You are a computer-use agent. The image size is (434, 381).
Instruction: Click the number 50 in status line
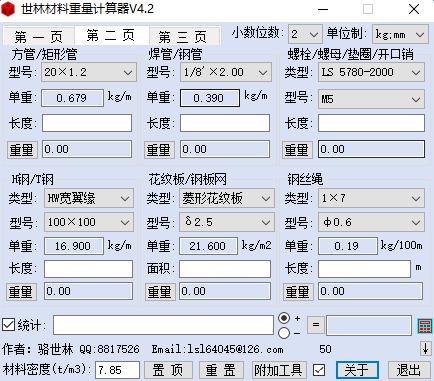[325, 349]
